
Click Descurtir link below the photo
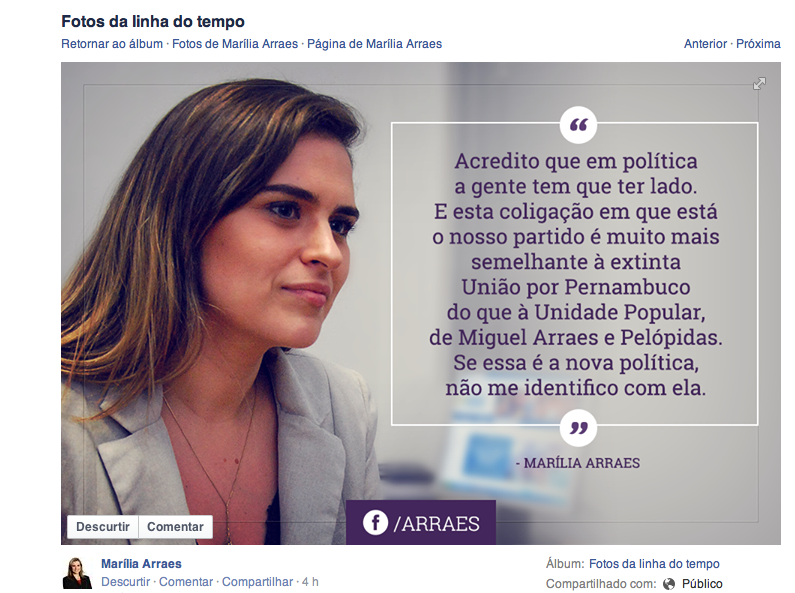[x=126, y=582]
